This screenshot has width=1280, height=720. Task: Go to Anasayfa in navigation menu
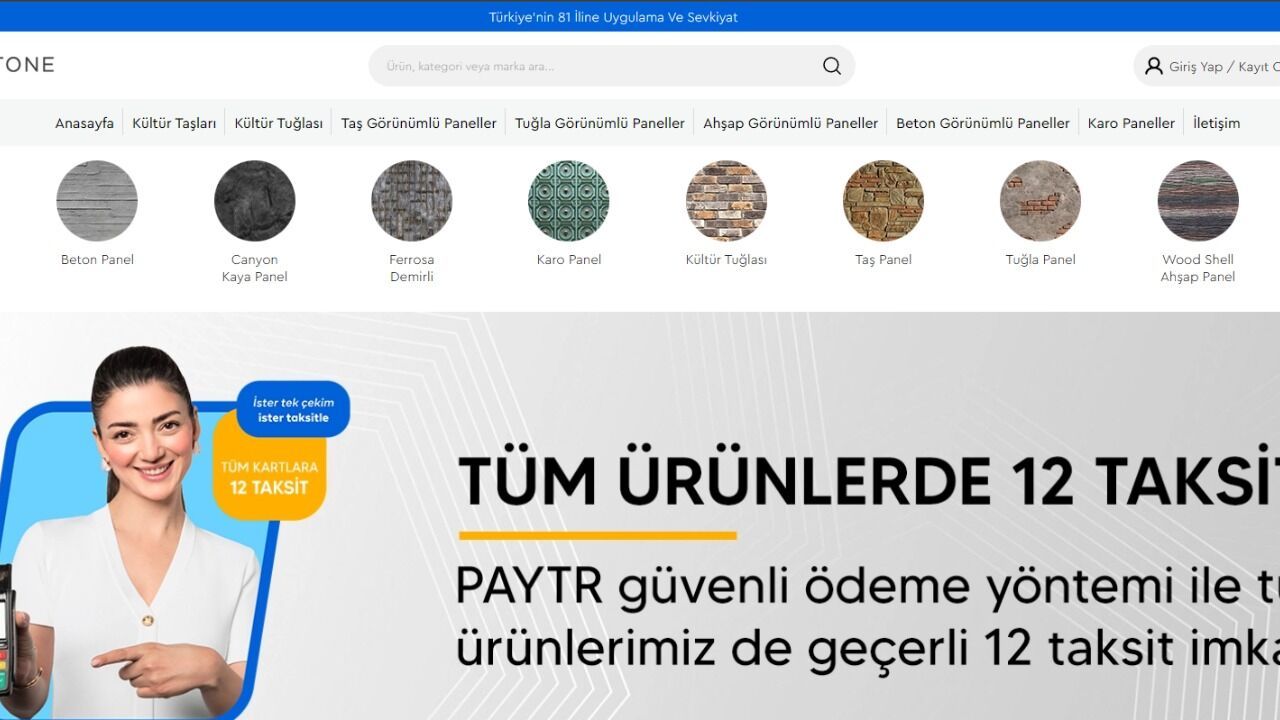(x=84, y=123)
